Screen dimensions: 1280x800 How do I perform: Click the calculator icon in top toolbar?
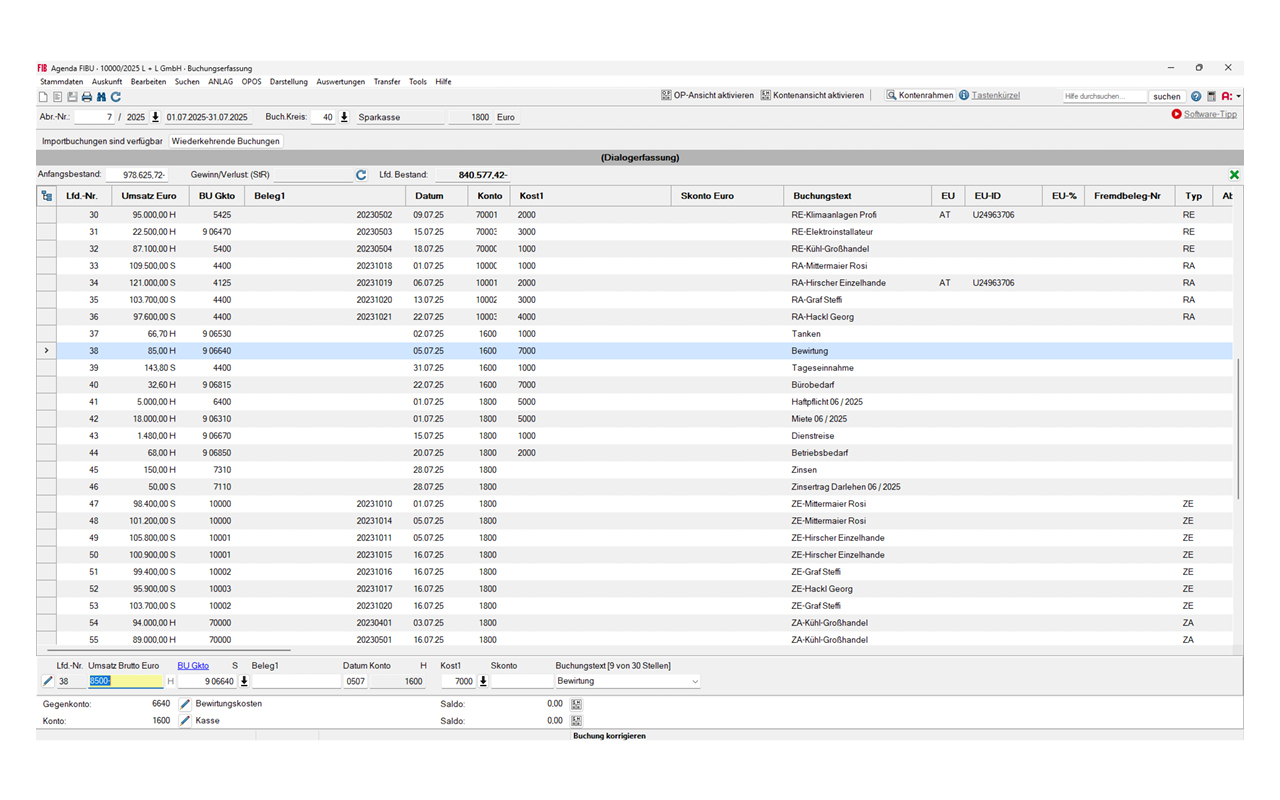1211,96
